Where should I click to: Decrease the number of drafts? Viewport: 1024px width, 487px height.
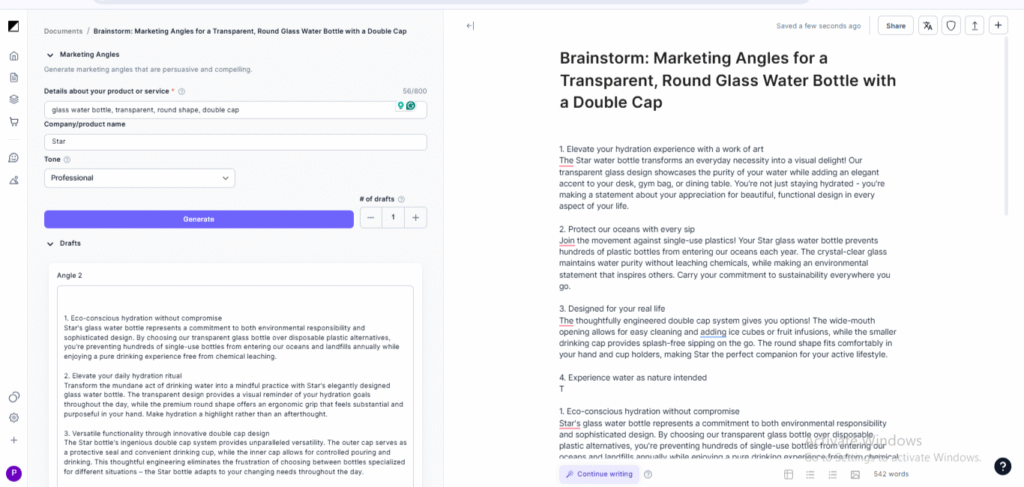pyautogui.click(x=370, y=217)
